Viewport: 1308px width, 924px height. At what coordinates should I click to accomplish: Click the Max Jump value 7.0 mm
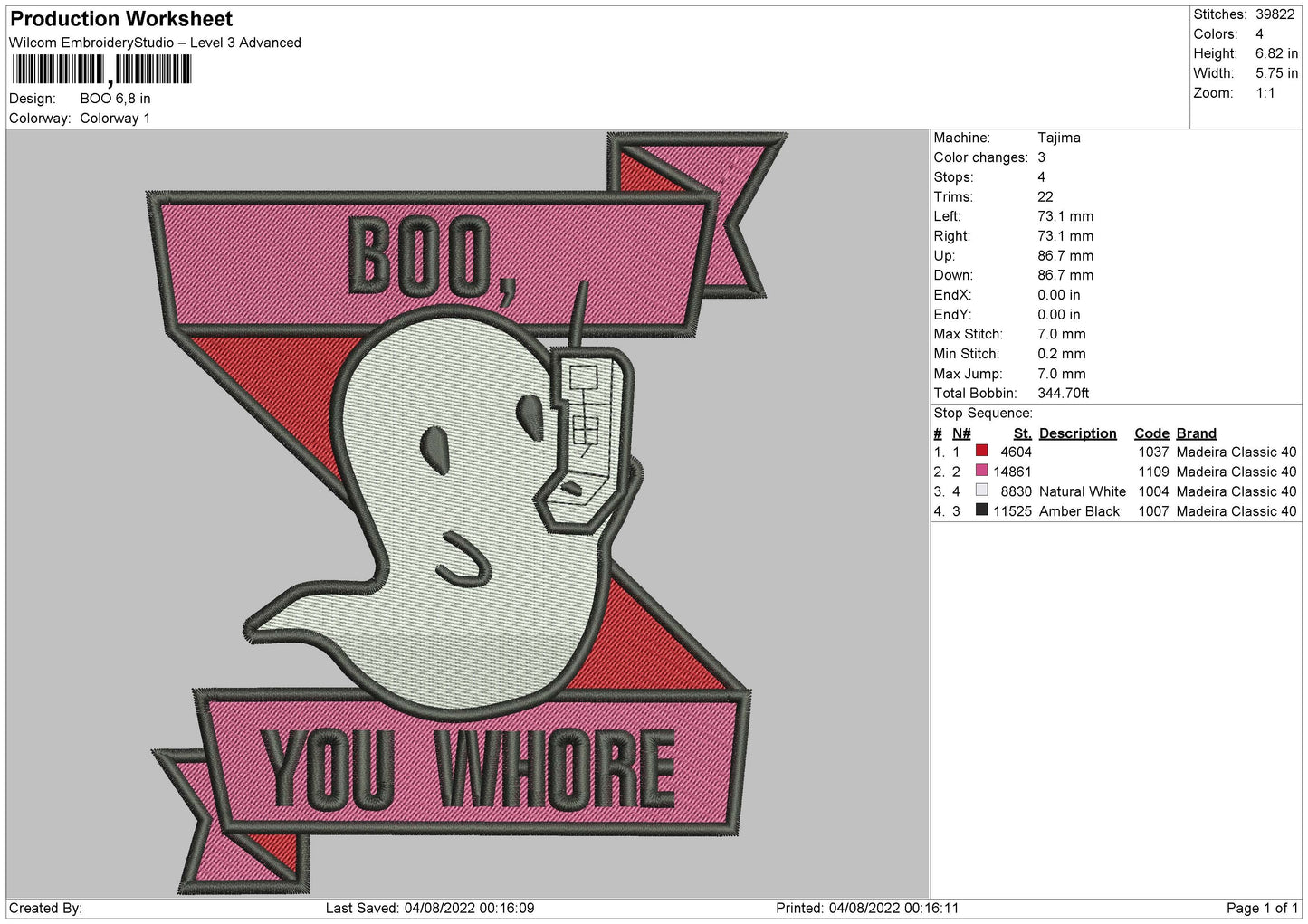[1062, 374]
